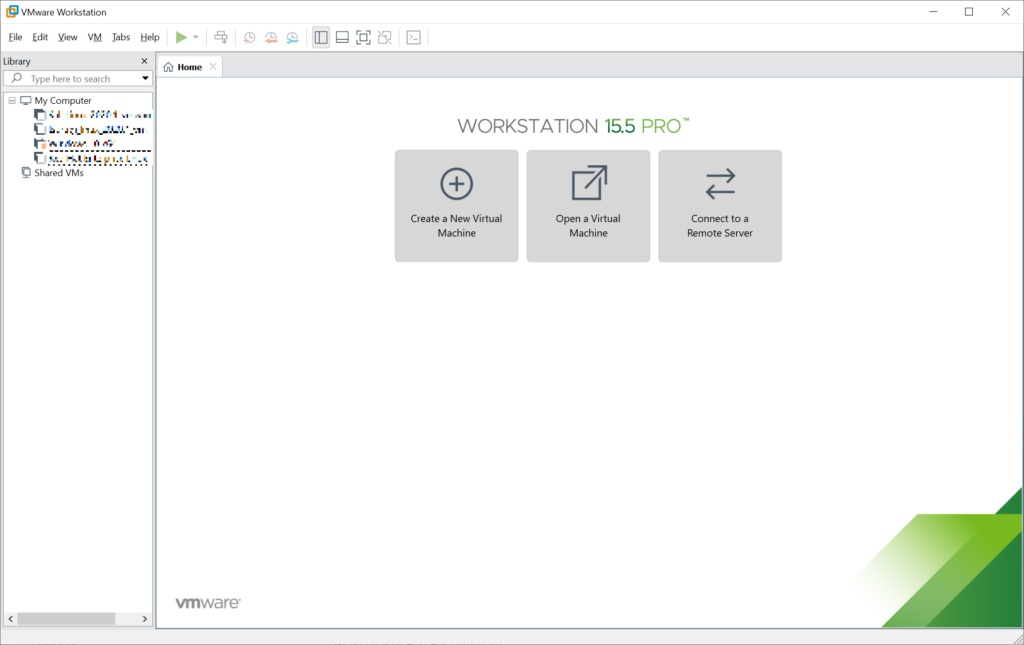This screenshot has width=1024, height=645.
Task: Open the snapshot manager toolbar icon
Action: 292,37
